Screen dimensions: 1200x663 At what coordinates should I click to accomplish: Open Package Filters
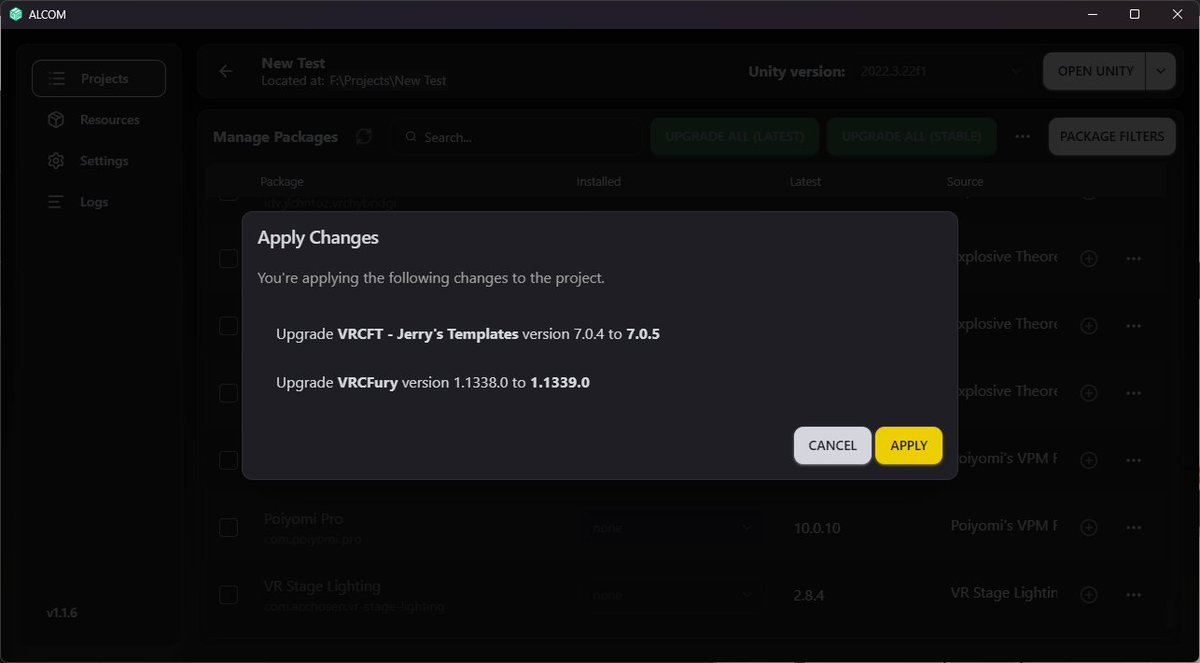tap(1112, 136)
